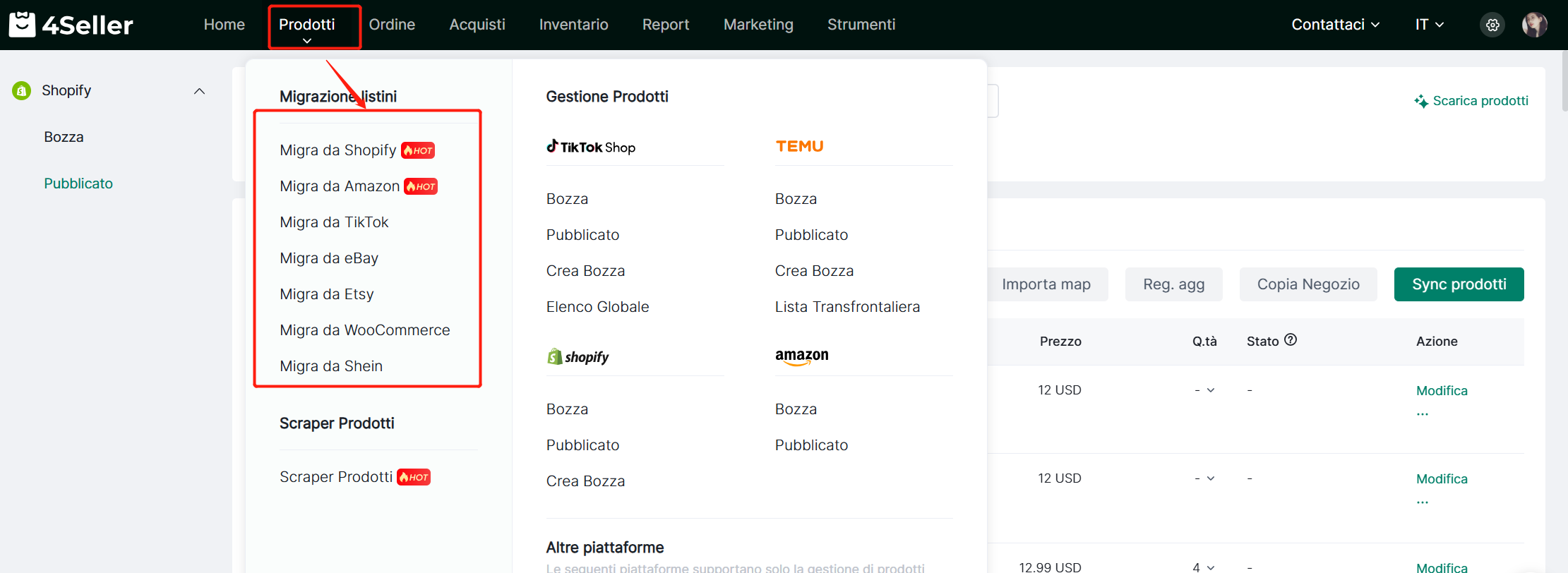Screen dimensions: 1568x573
Task: Click Modifica in first 12 USD row
Action: coord(1442,391)
